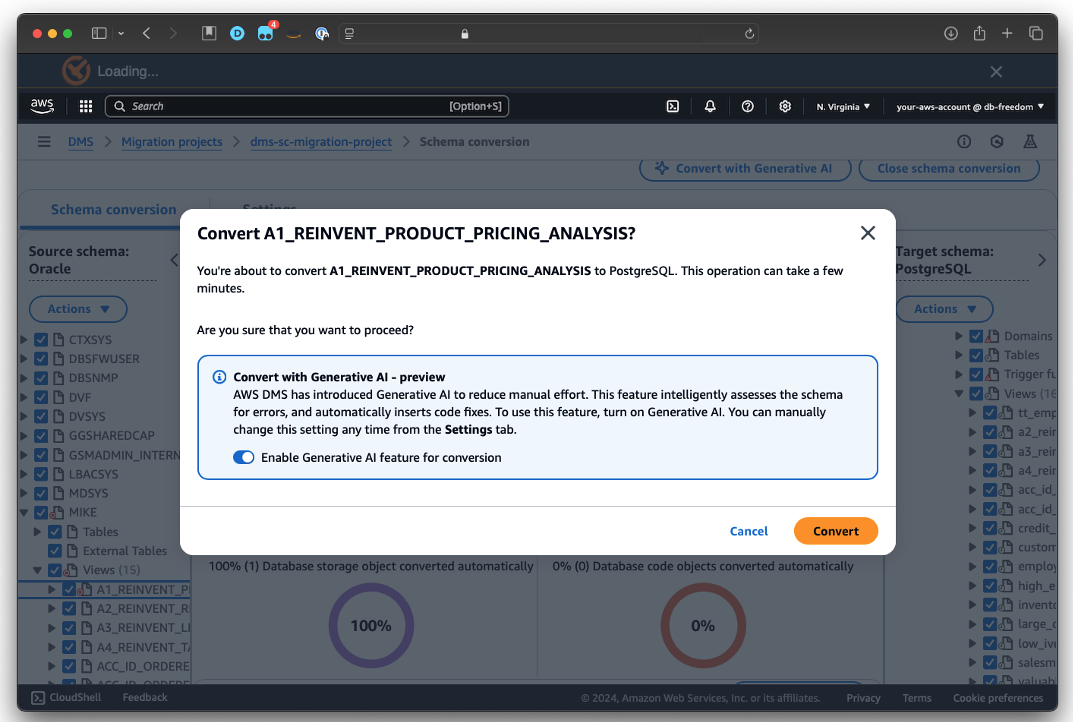Open a new Safari tab
Viewport: 1073px width, 722px height.
[x=1007, y=33]
